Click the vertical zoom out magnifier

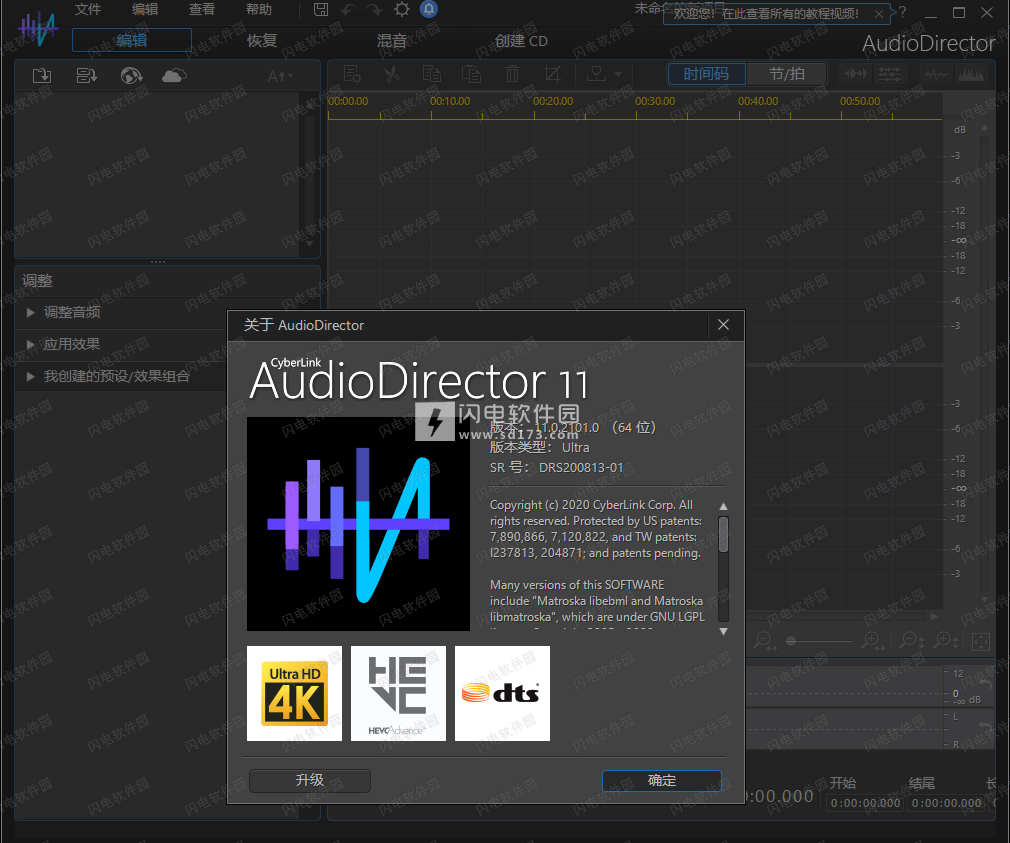tap(912, 641)
